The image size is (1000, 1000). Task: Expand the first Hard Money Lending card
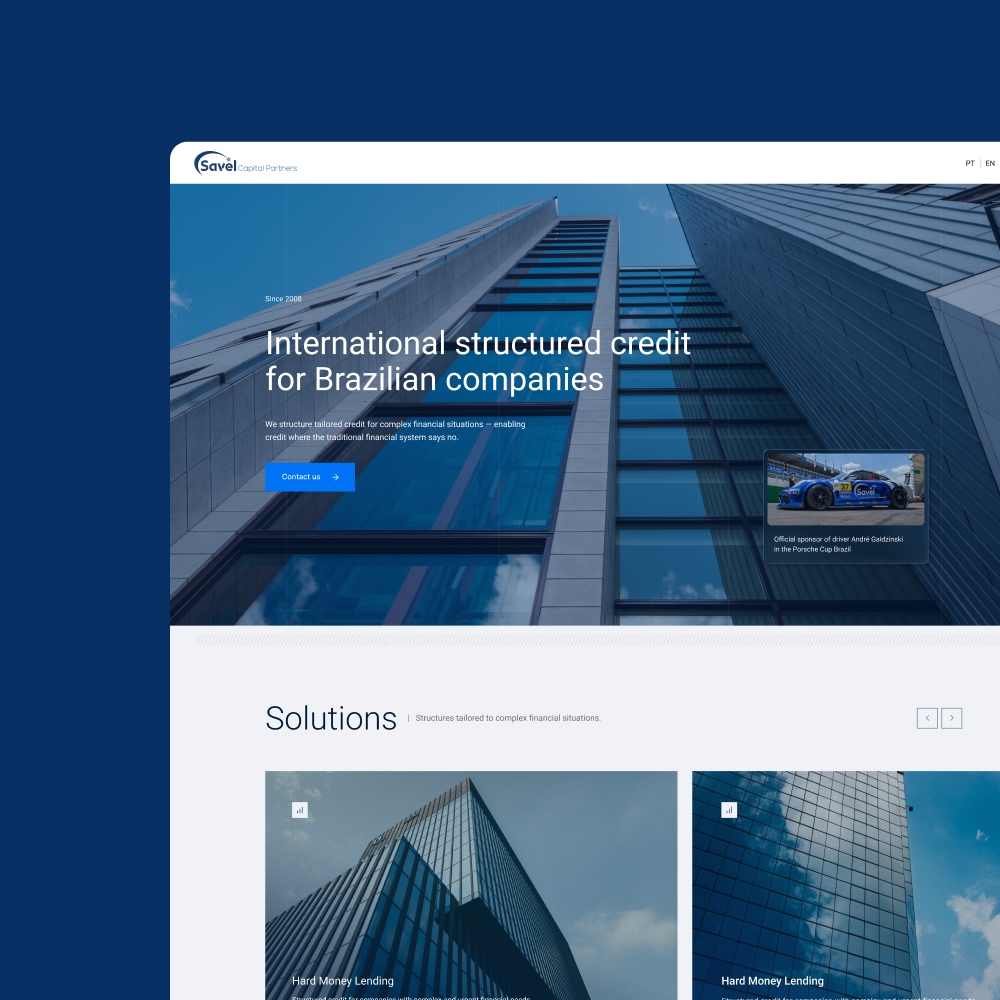pos(471,885)
